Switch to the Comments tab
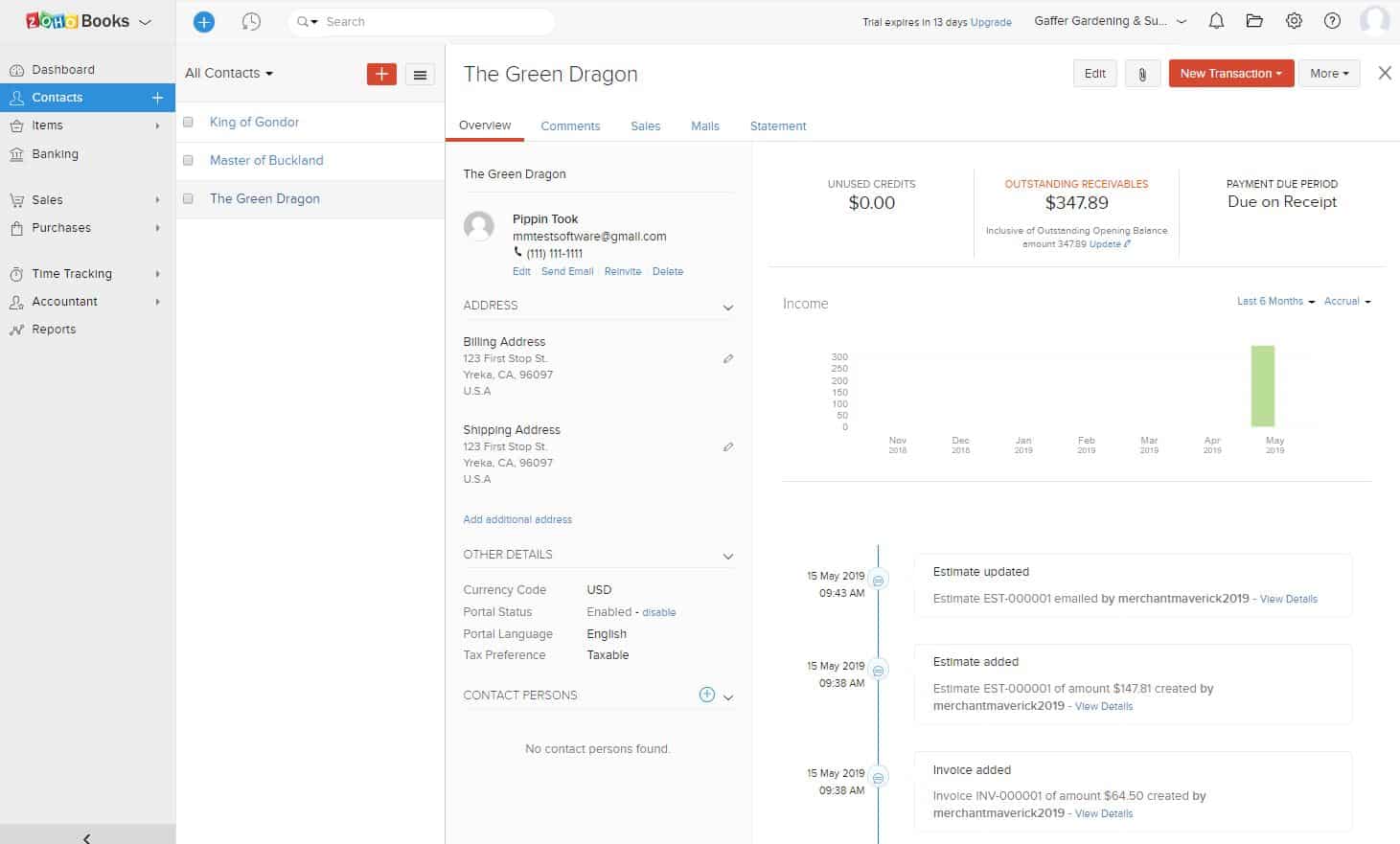The width and height of the screenshot is (1400, 844). point(570,125)
